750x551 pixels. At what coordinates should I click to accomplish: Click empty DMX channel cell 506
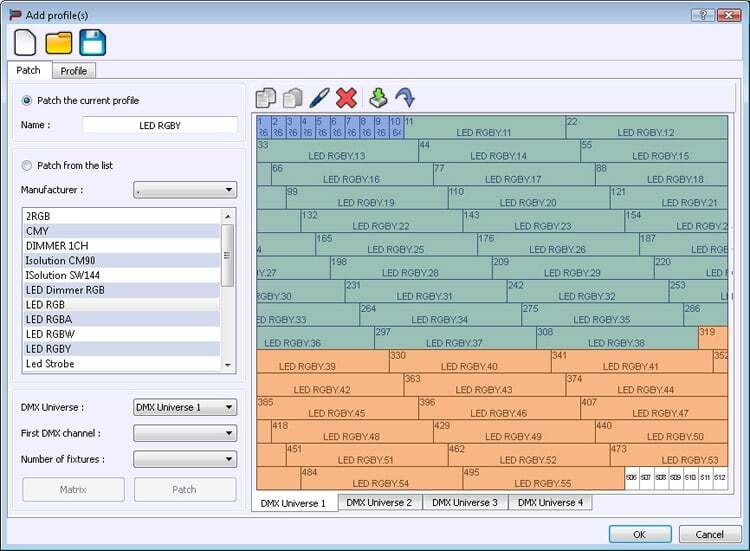[632, 479]
